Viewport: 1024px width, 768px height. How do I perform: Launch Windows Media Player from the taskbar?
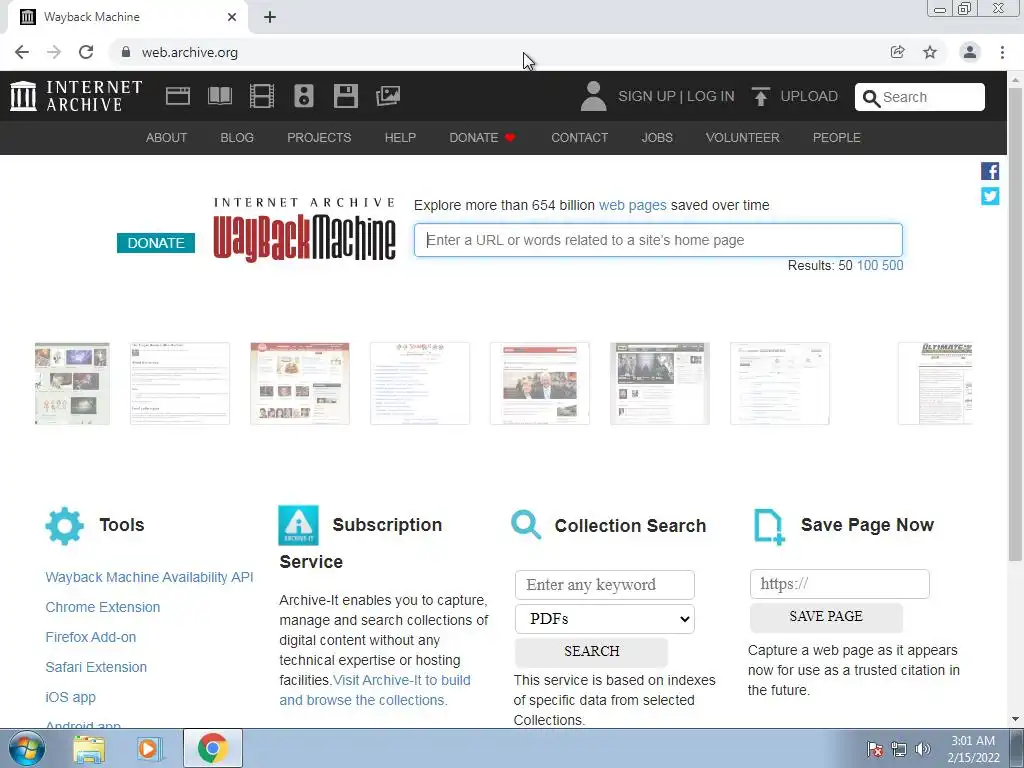pyautogui.click(x=148, y=748)
